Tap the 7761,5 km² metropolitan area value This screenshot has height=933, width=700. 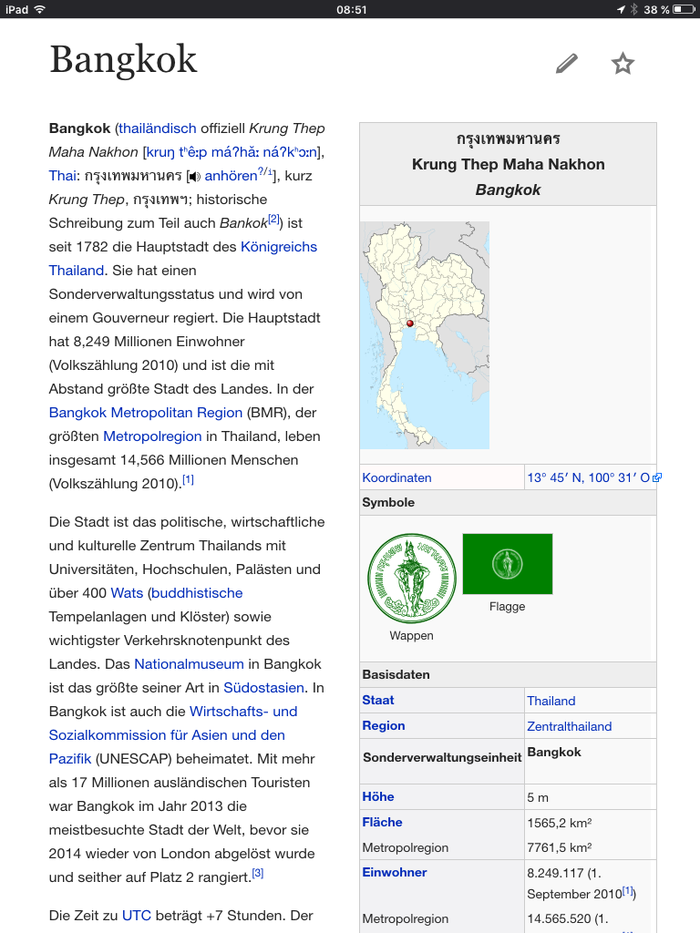(559, 848)
